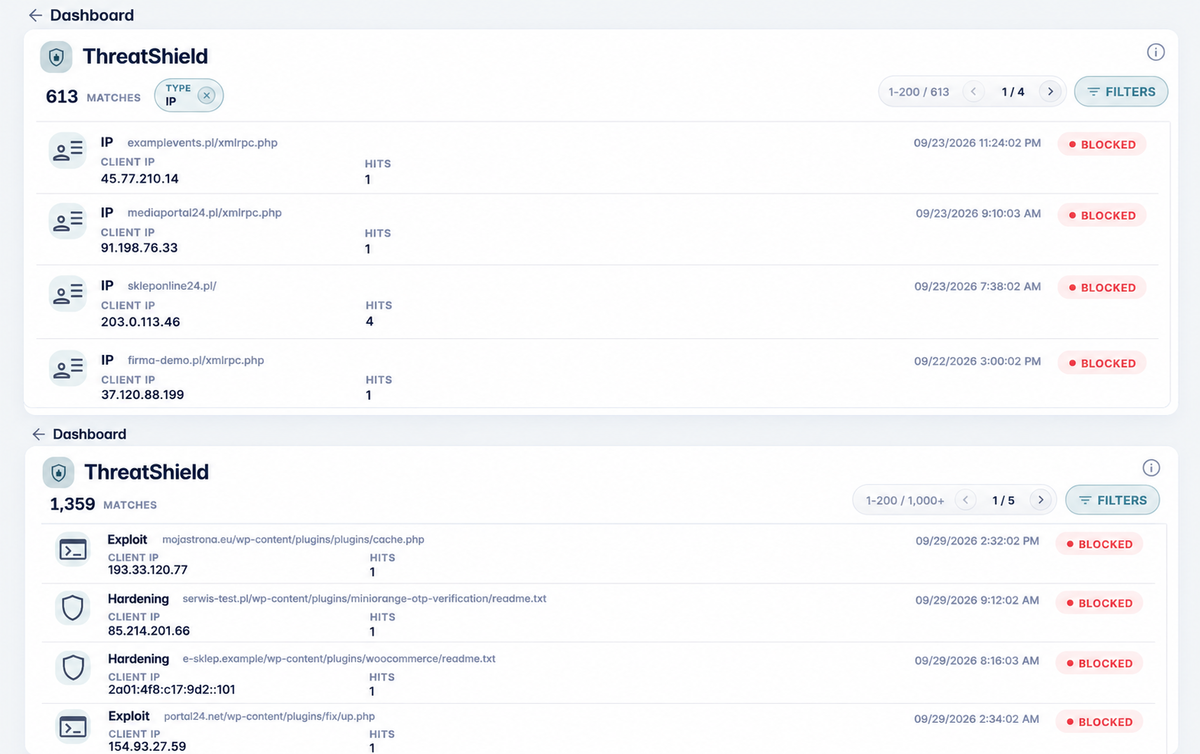Viewport: 1200px width, 754px height.
Task: Go to previous page from 1 / 4
Action: 973,91
